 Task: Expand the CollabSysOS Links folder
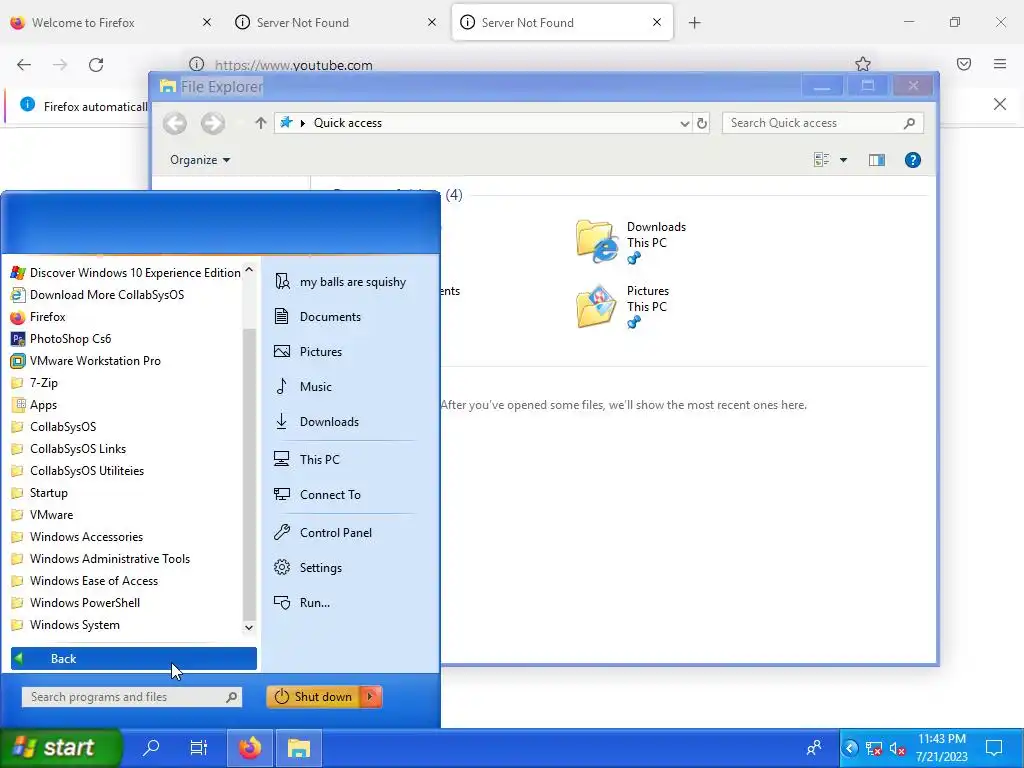coord(69,449)
